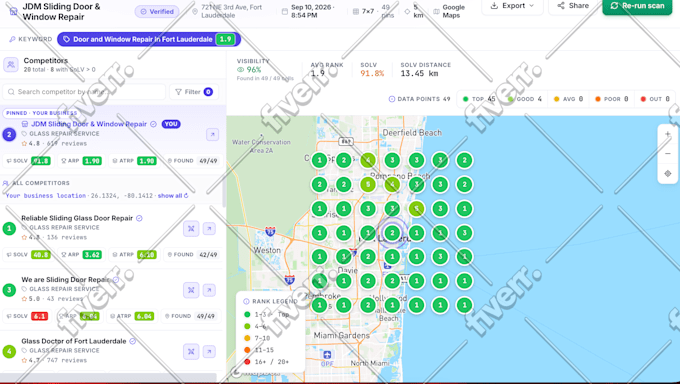
Task: Click the Data Points info icon
Action: (x=392, y=99)
